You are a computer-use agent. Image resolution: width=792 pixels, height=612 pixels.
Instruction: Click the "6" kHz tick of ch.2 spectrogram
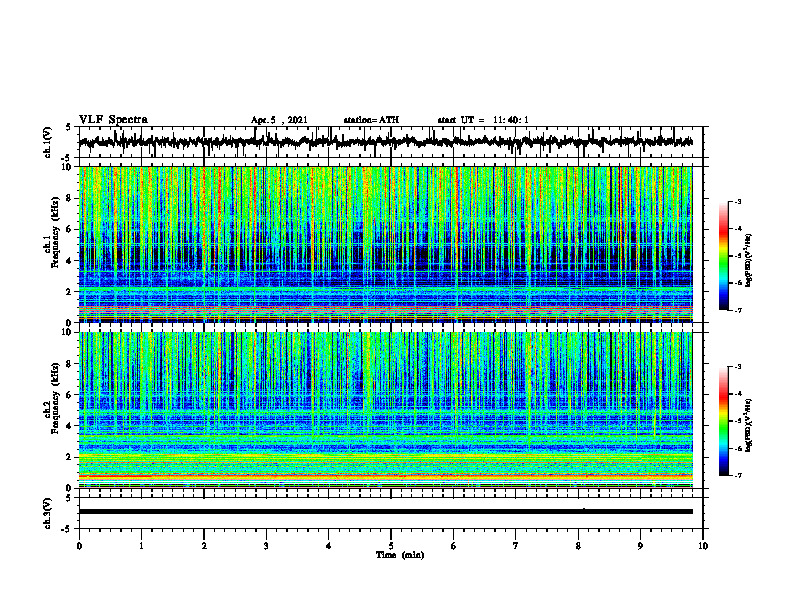[70, 395]
